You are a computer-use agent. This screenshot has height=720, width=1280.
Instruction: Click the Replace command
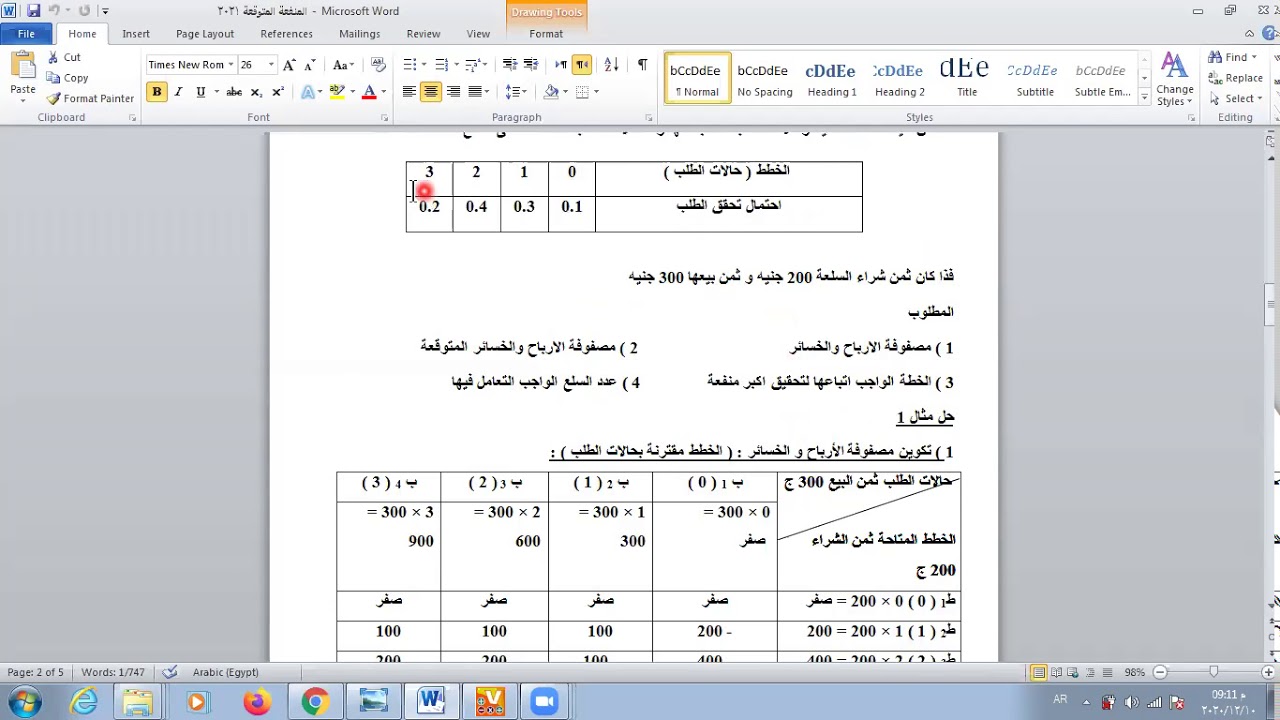click(1236, 78)
